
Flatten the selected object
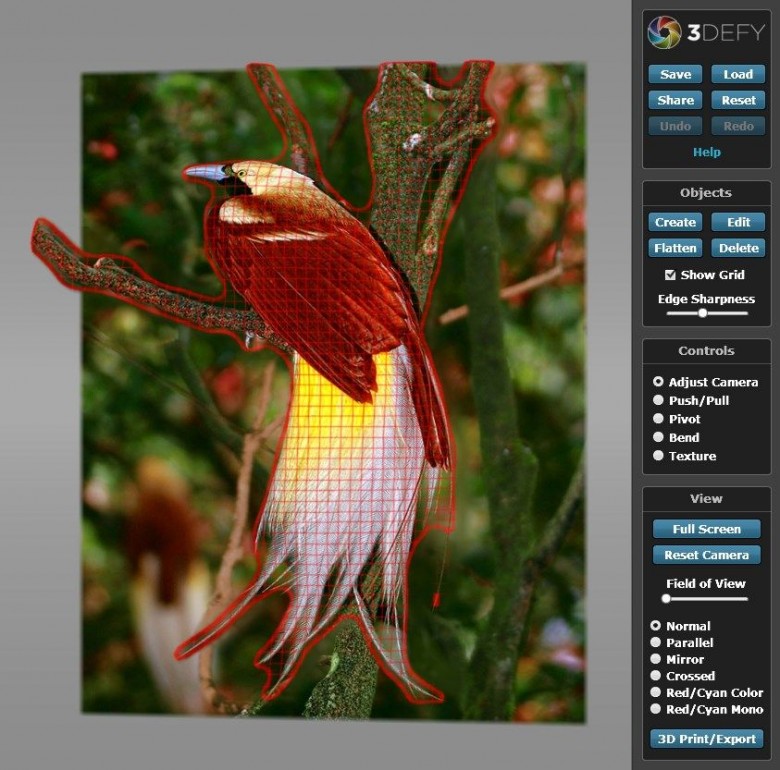click(675, 248)
